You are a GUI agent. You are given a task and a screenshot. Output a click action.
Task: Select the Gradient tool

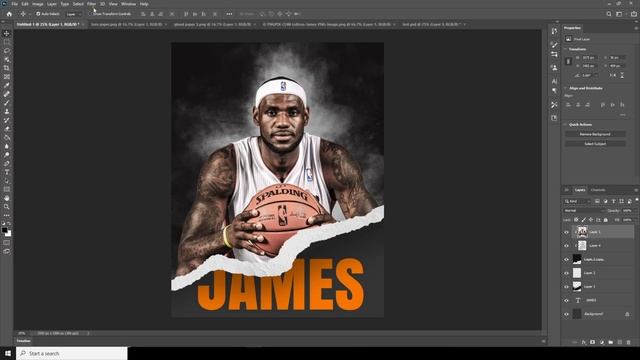point(7,137)
